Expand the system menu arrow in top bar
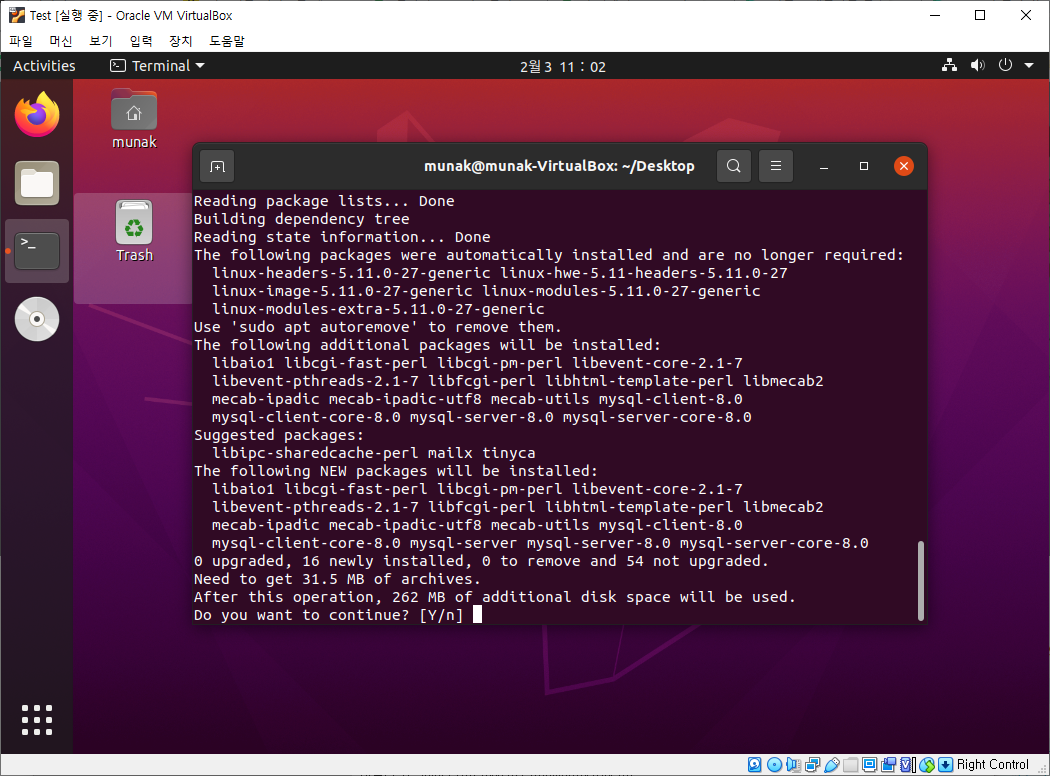 pyautogui.click(x=1029, y=66)
